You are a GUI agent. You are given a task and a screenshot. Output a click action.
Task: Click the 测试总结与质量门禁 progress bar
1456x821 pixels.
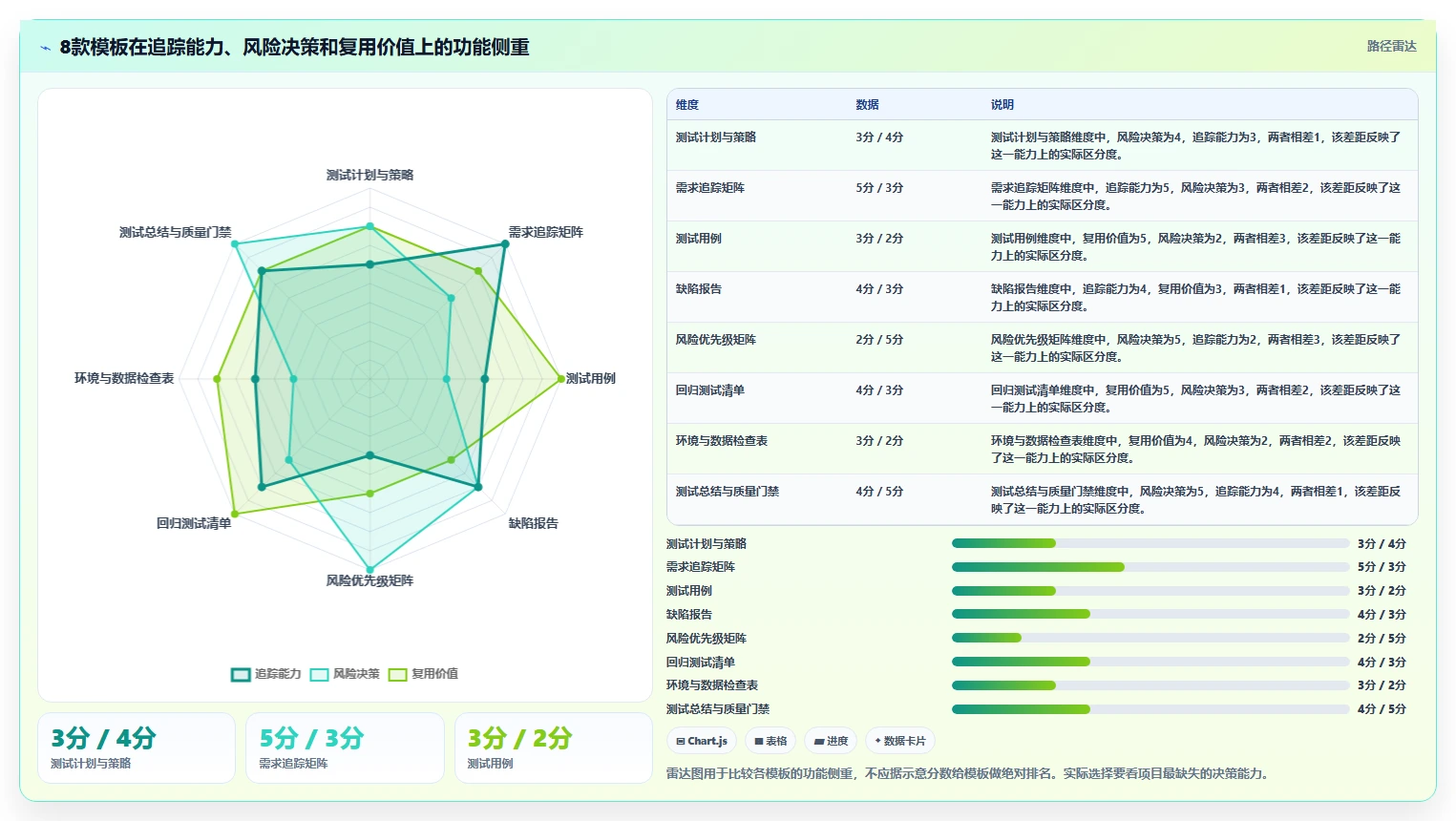tap(1150, 709)
